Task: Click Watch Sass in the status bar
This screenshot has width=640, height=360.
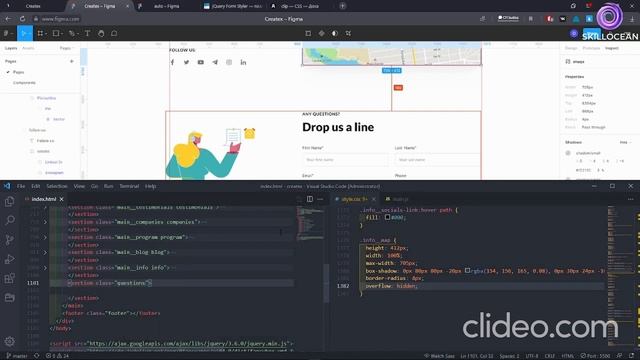Action: [439, 356]
